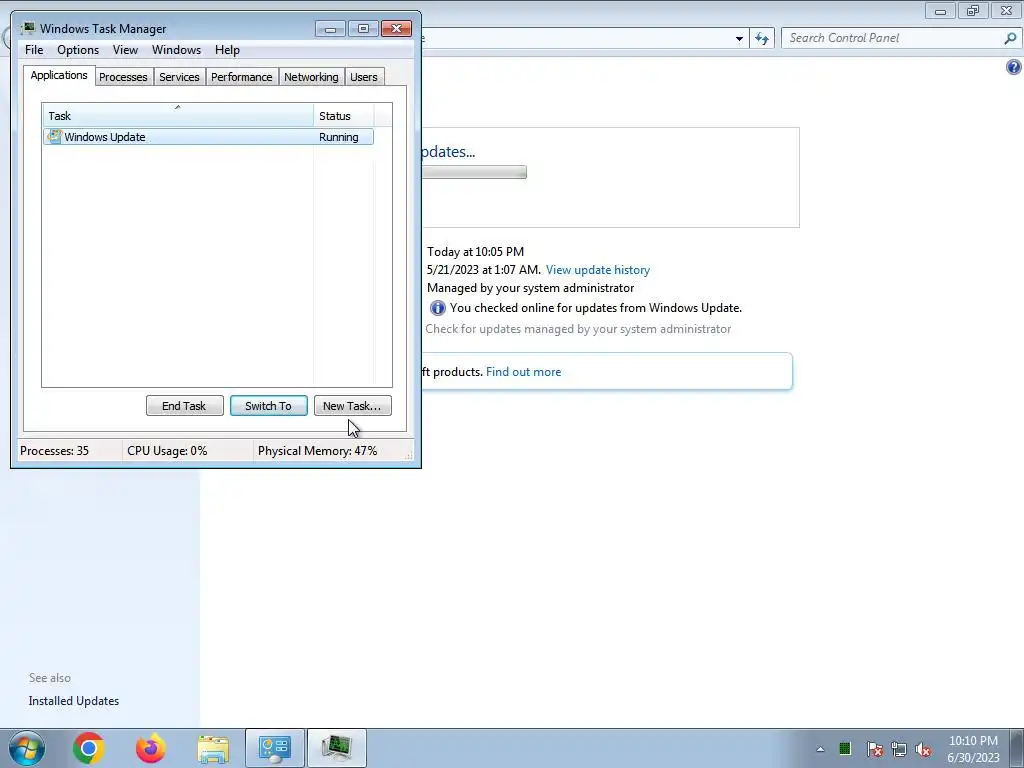
Task: Click the Switch To button
Action: coord(268,406)
